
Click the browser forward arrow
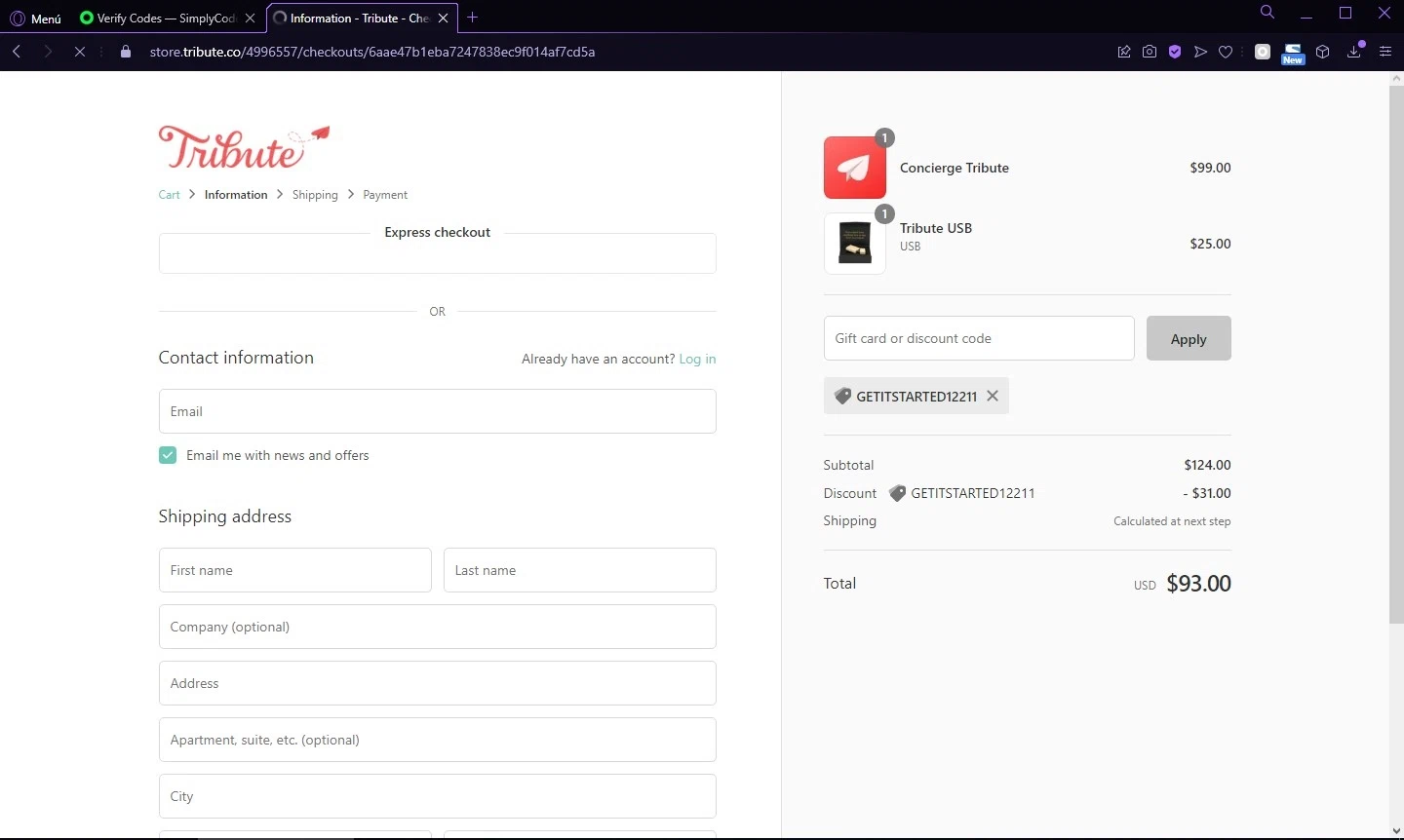point(48,52)
